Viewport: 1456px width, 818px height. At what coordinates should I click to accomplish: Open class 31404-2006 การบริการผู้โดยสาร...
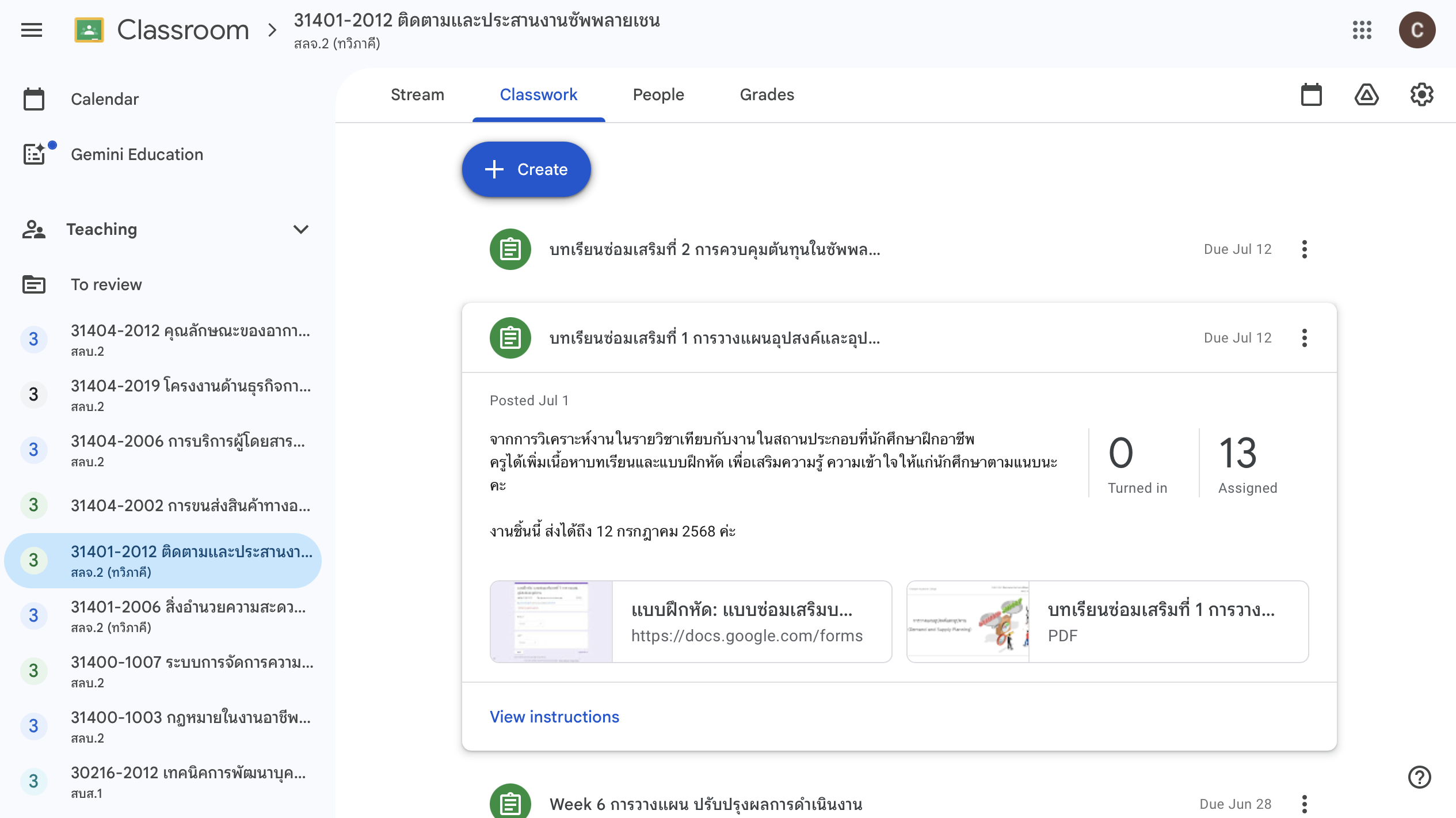point(162,450)
